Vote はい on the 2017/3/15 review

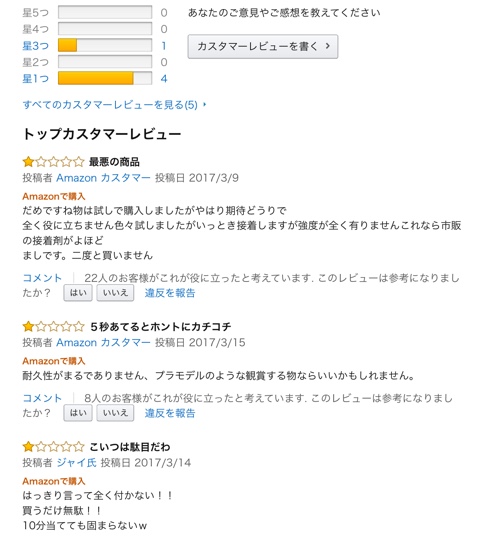[x=78, y=413]
